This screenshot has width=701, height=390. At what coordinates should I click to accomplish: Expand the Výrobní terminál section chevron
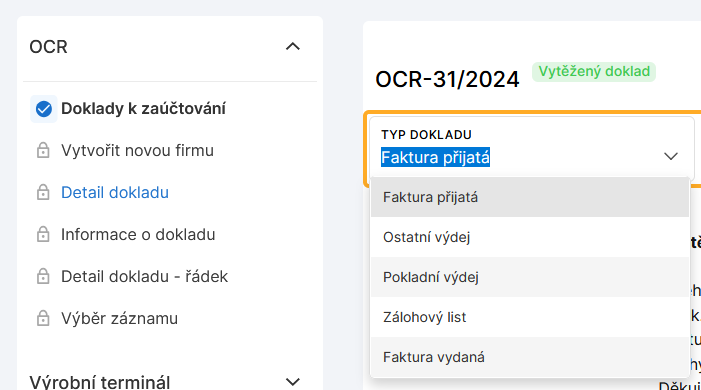point(293,382)
